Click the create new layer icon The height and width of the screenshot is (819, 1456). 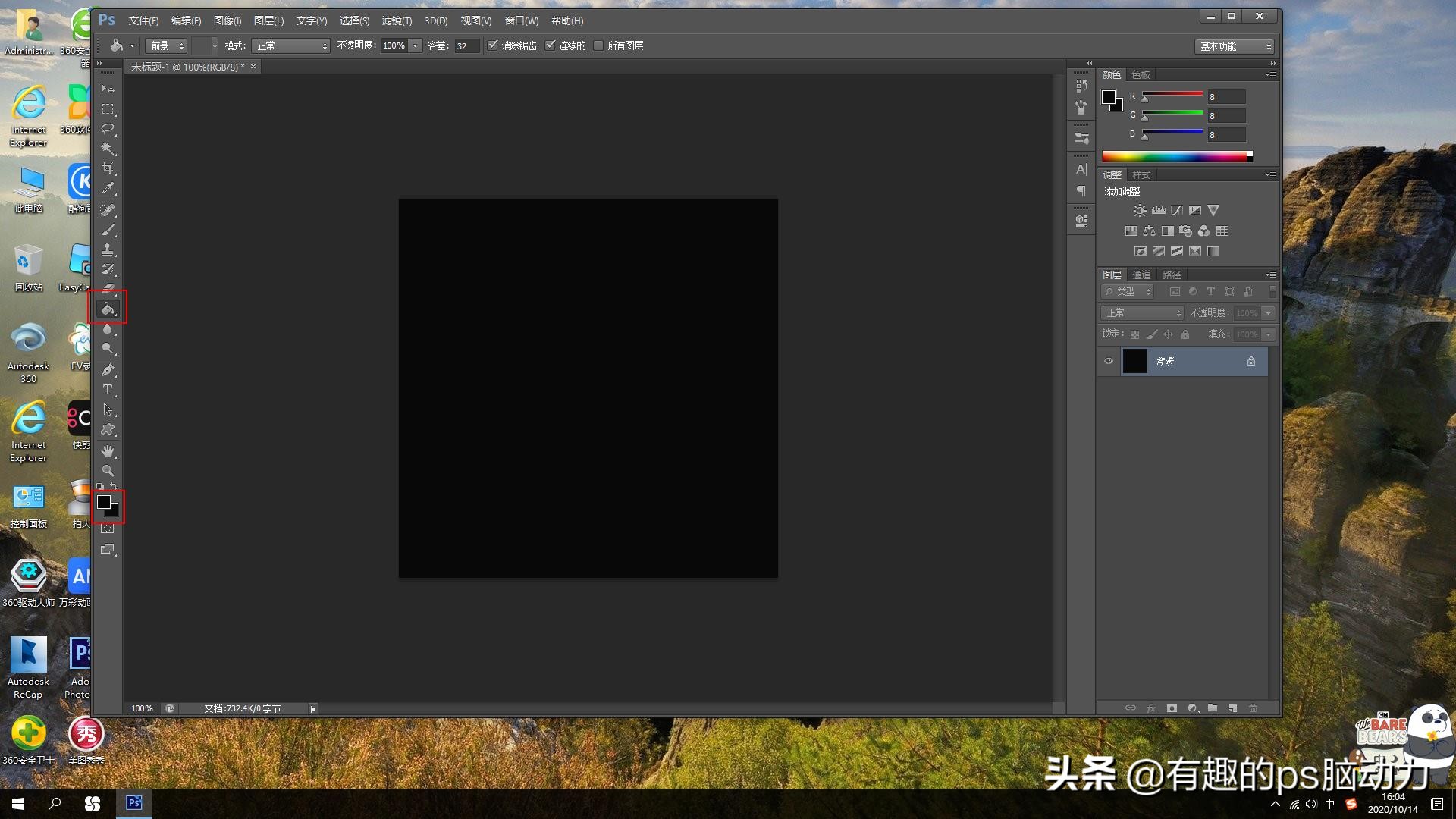1233,708
